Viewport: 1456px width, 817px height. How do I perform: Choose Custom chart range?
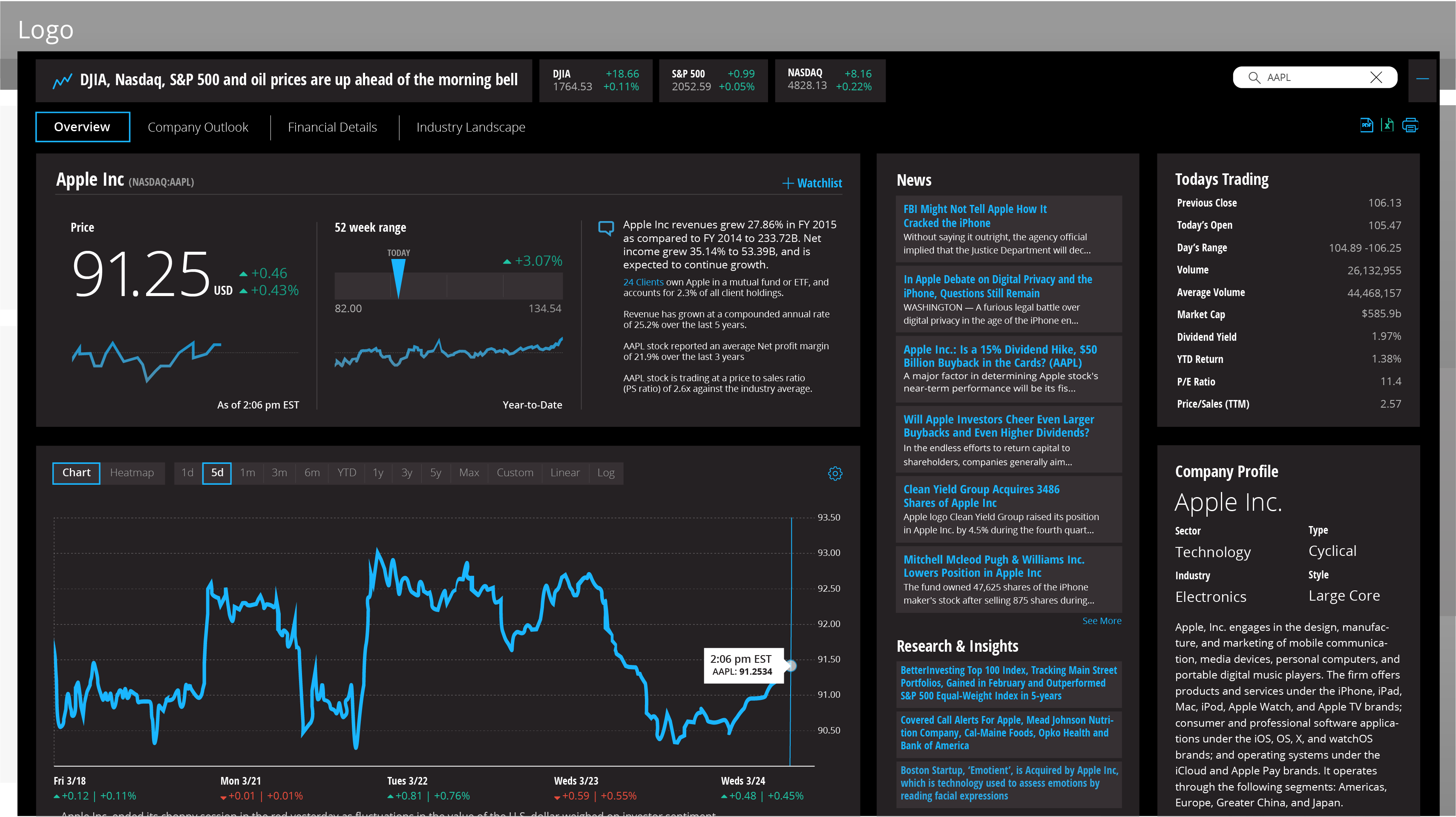click(515, 473)
